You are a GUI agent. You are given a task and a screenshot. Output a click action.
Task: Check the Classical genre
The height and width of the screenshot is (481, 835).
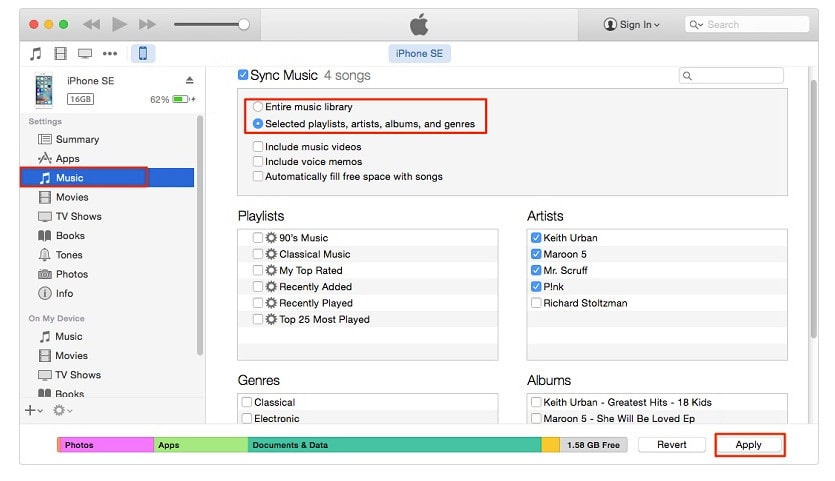247,402
